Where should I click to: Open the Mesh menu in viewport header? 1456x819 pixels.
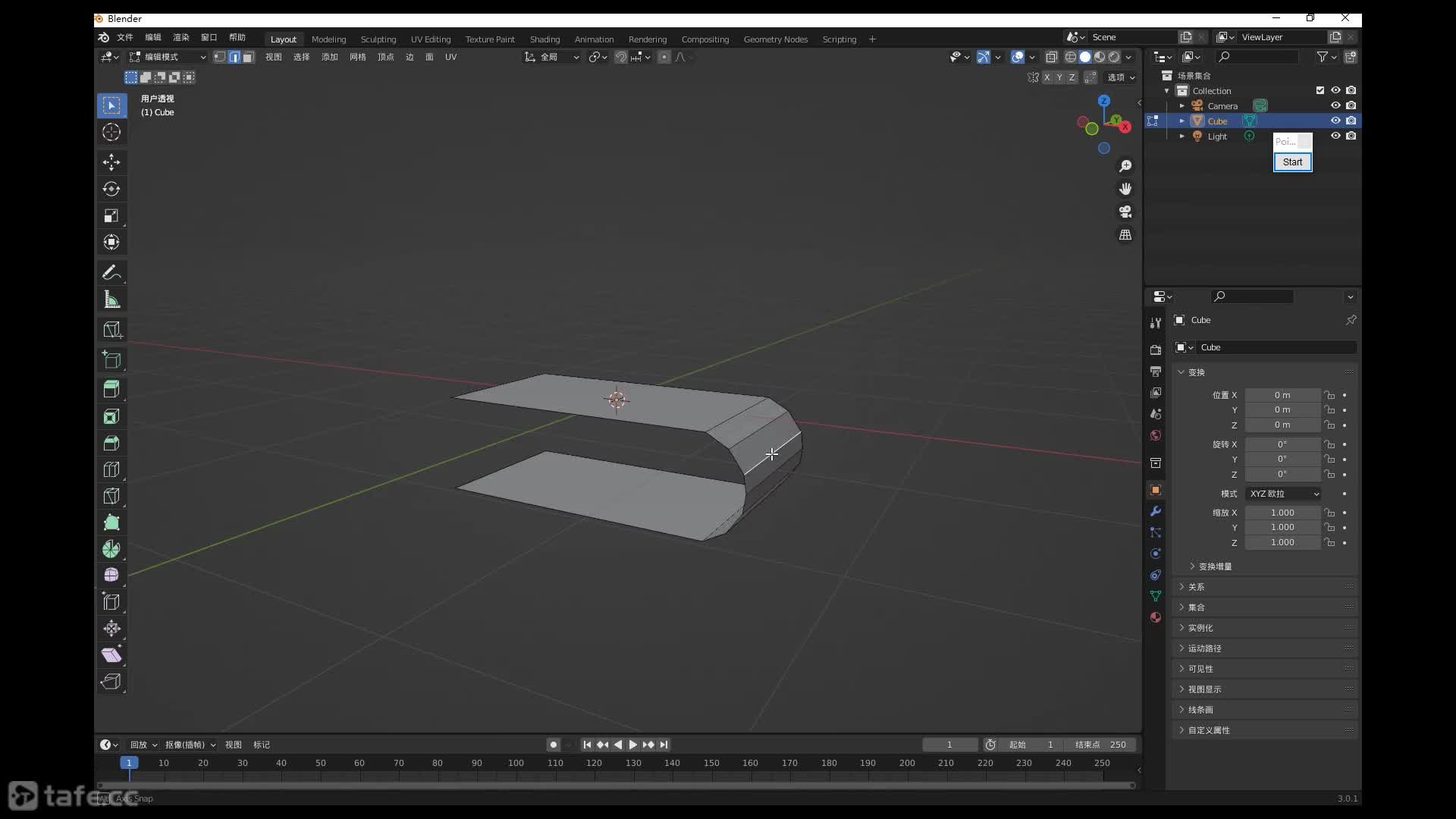(357, 57)
